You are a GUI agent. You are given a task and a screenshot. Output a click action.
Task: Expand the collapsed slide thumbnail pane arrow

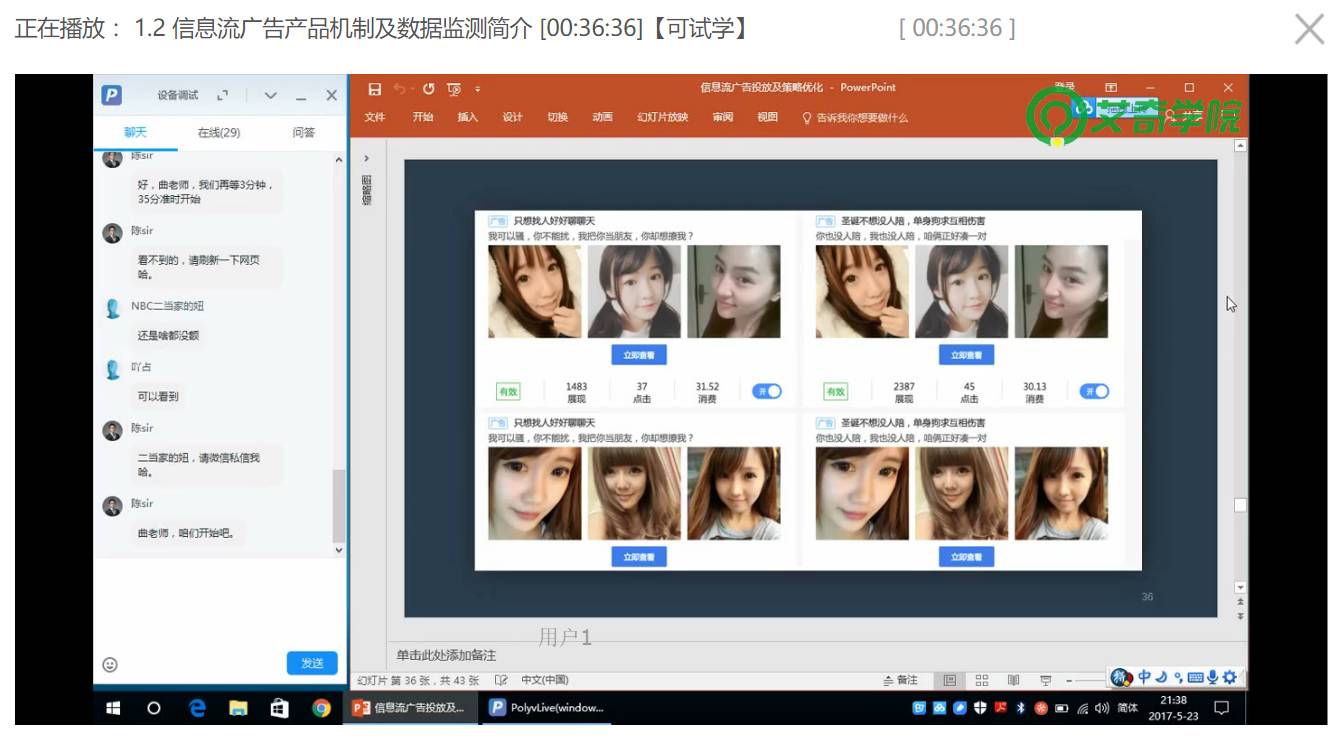[x=366, y=158]
